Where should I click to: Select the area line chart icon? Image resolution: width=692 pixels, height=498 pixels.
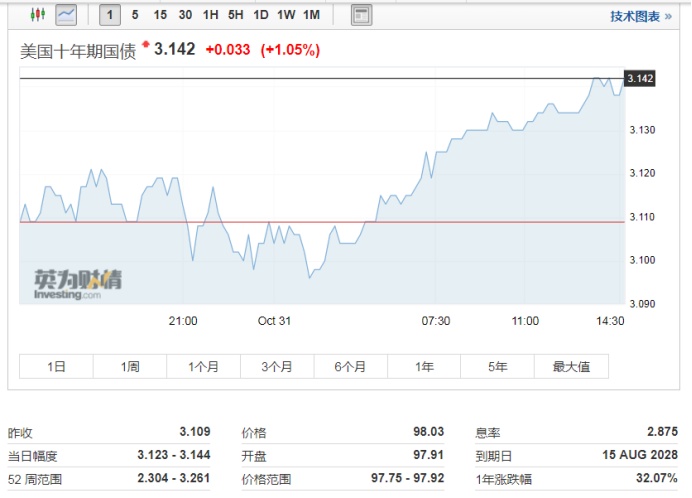66,15
